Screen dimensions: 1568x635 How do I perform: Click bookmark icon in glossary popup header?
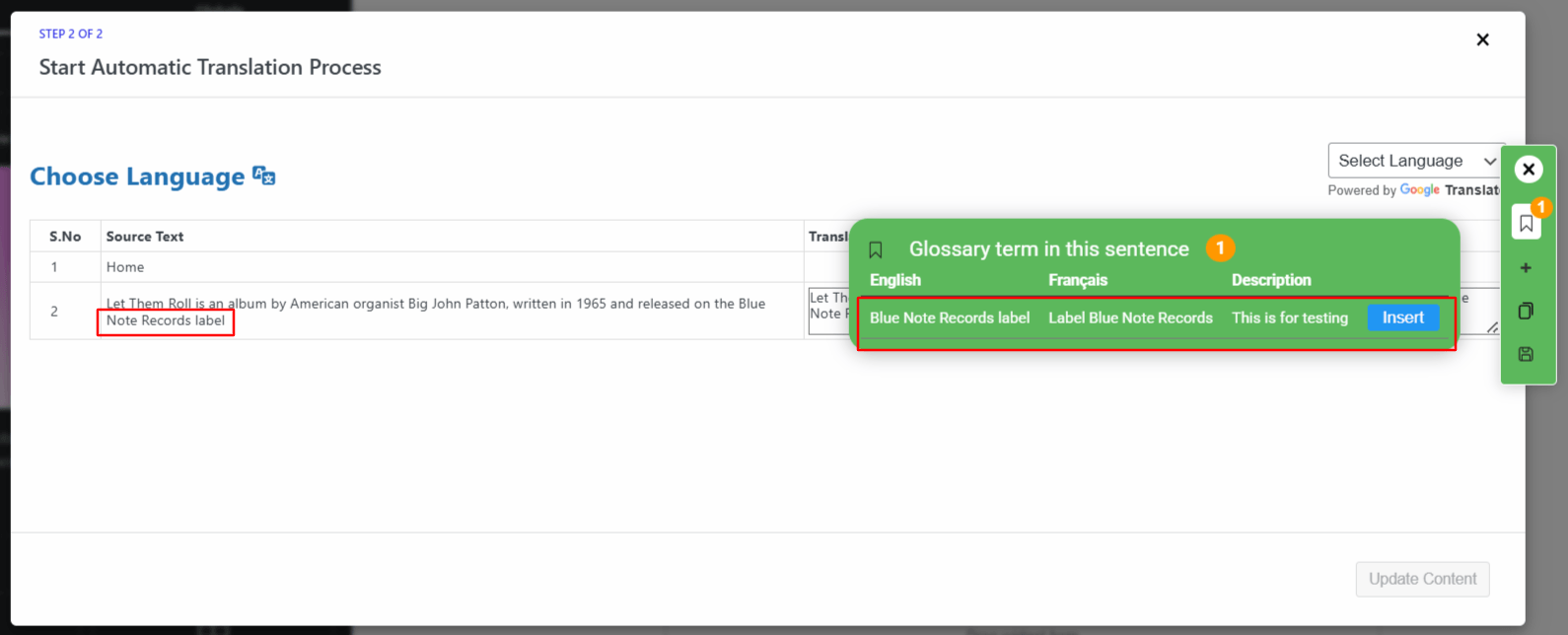pyautogui.click(x=876, y=249)
